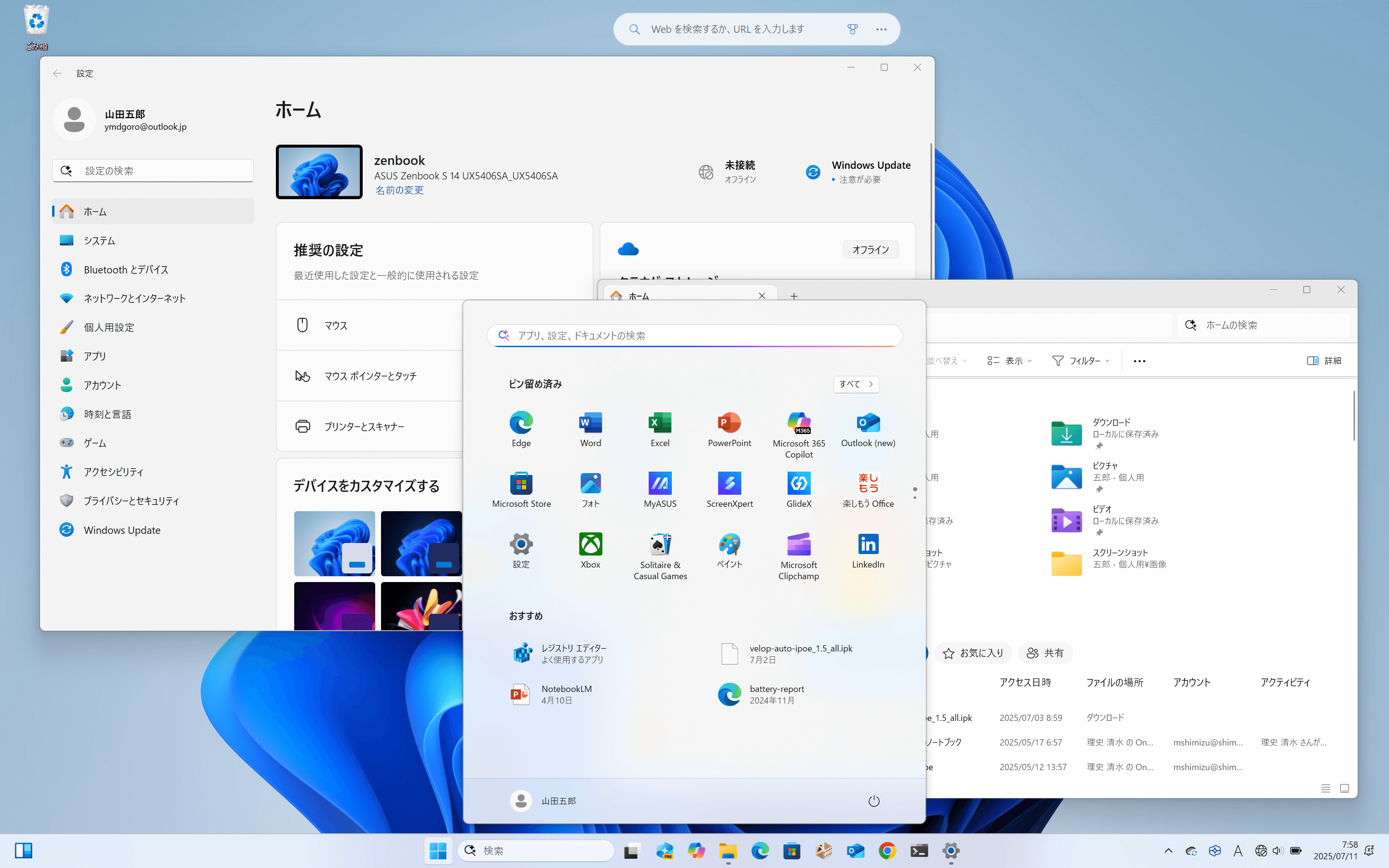Open Windows Update sidebar item
The image size is (1389, 868).
[x=153, y=530]
